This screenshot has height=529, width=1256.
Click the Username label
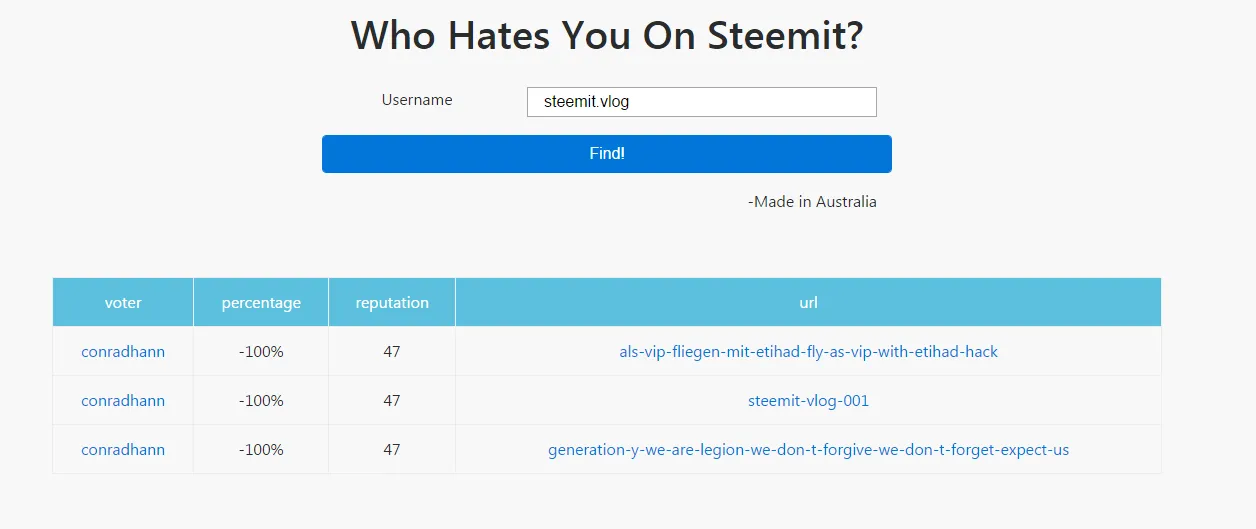pyautogui.click(x=417, y=100)
